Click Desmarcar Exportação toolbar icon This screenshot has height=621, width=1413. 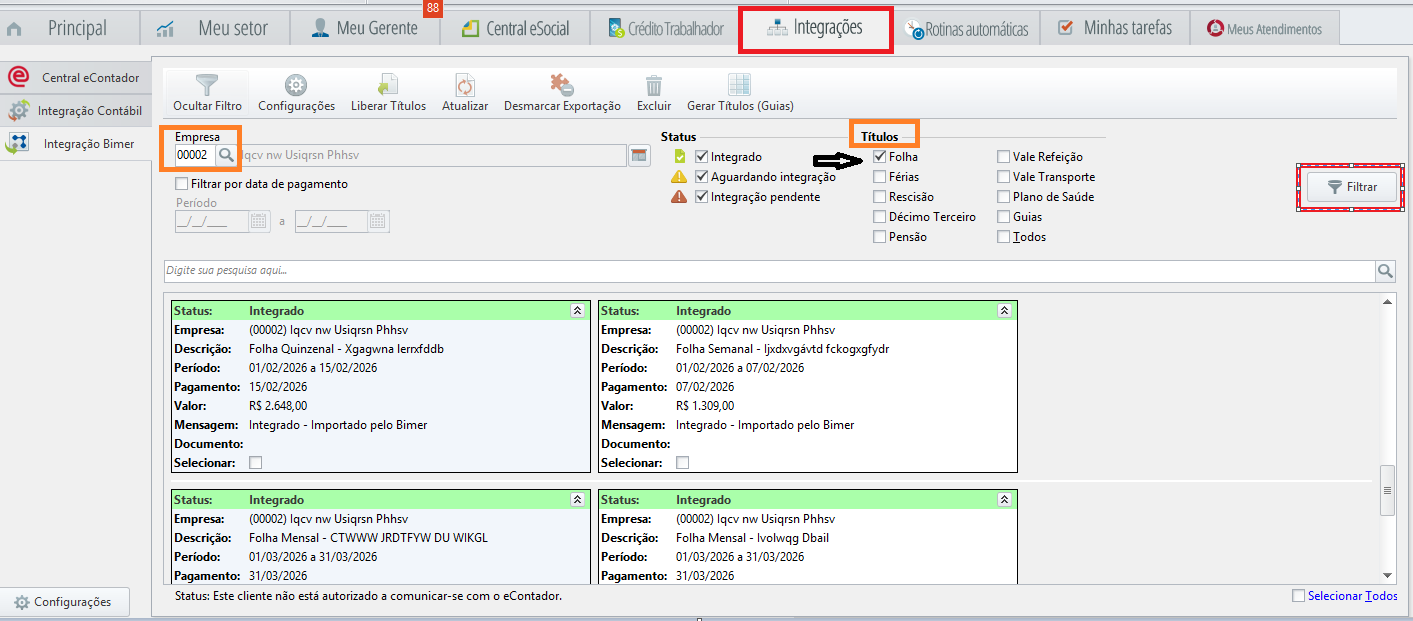tap(562, 85)
